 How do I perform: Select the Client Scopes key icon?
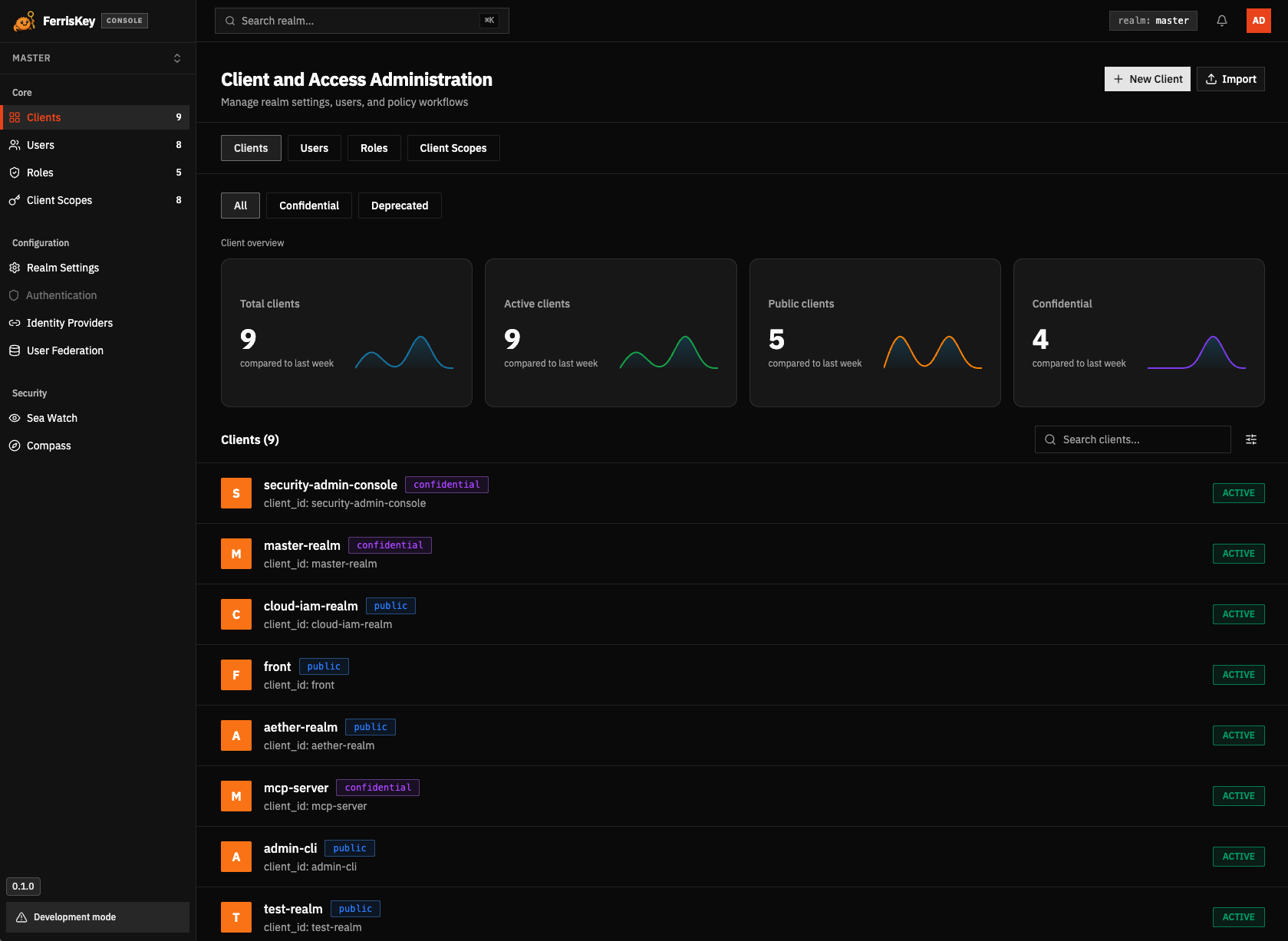coord(15,200)
